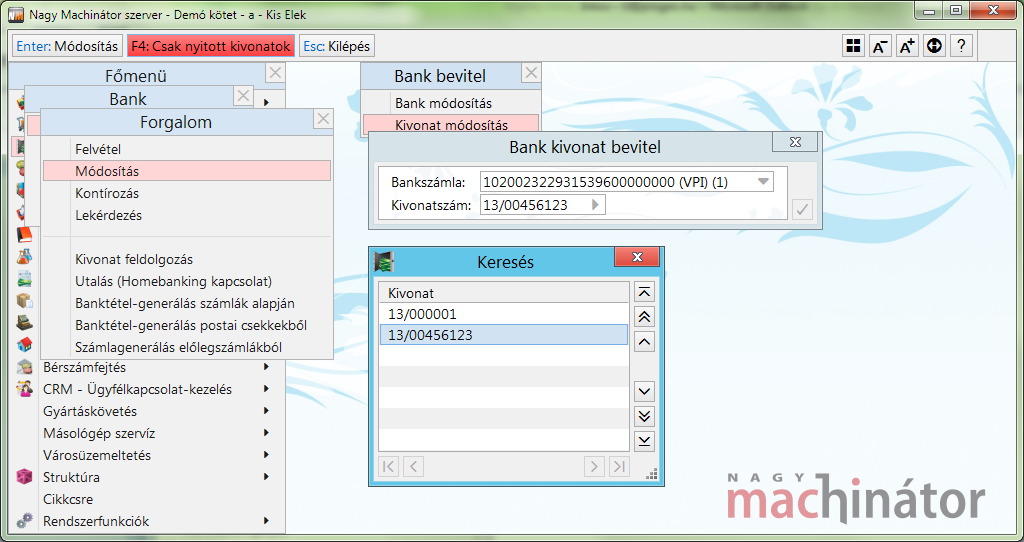Confirm Bank kivonat bevitel with checkmark button

click(x=802, y=210)
